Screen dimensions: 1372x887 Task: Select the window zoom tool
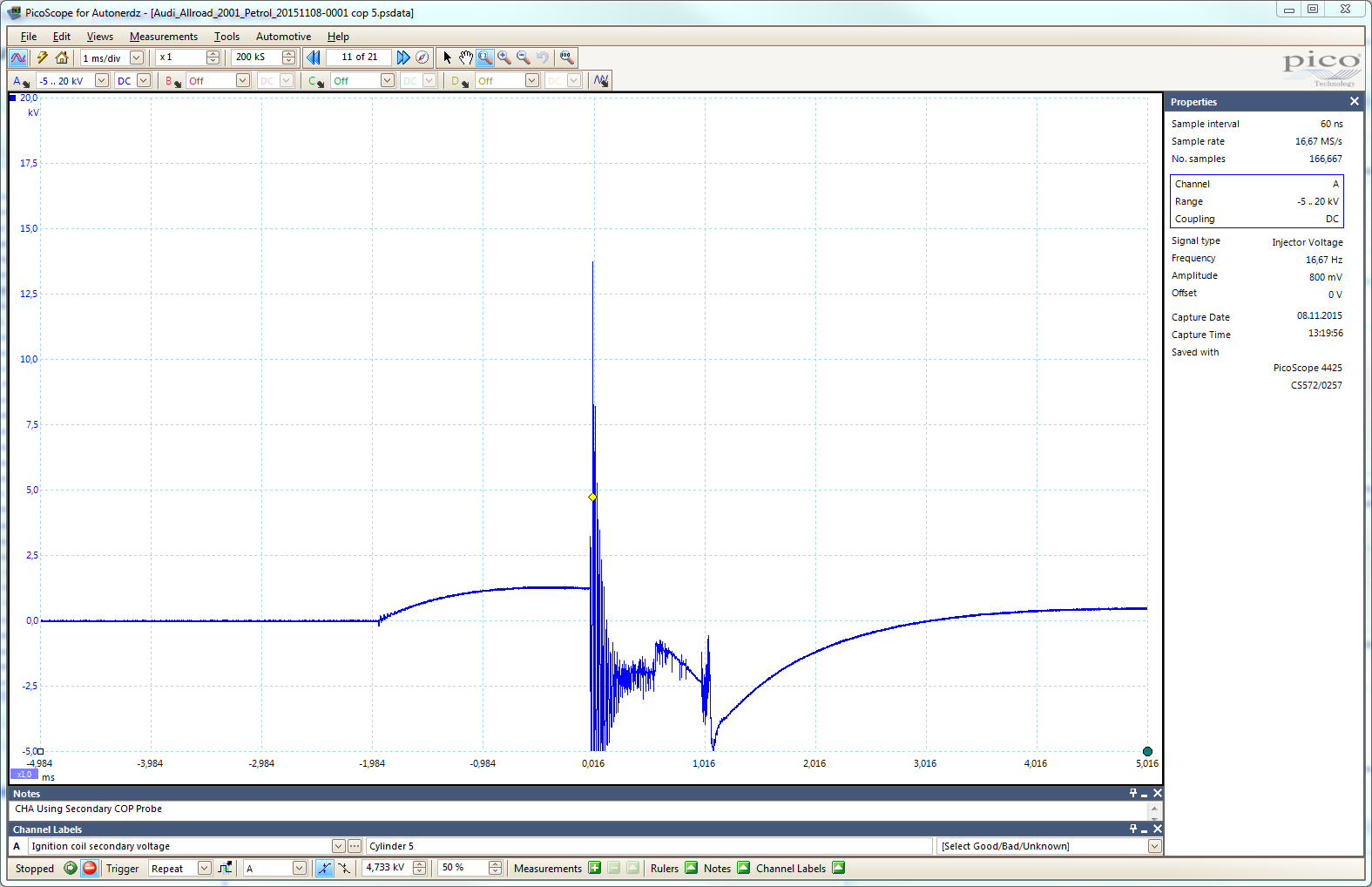485,58
